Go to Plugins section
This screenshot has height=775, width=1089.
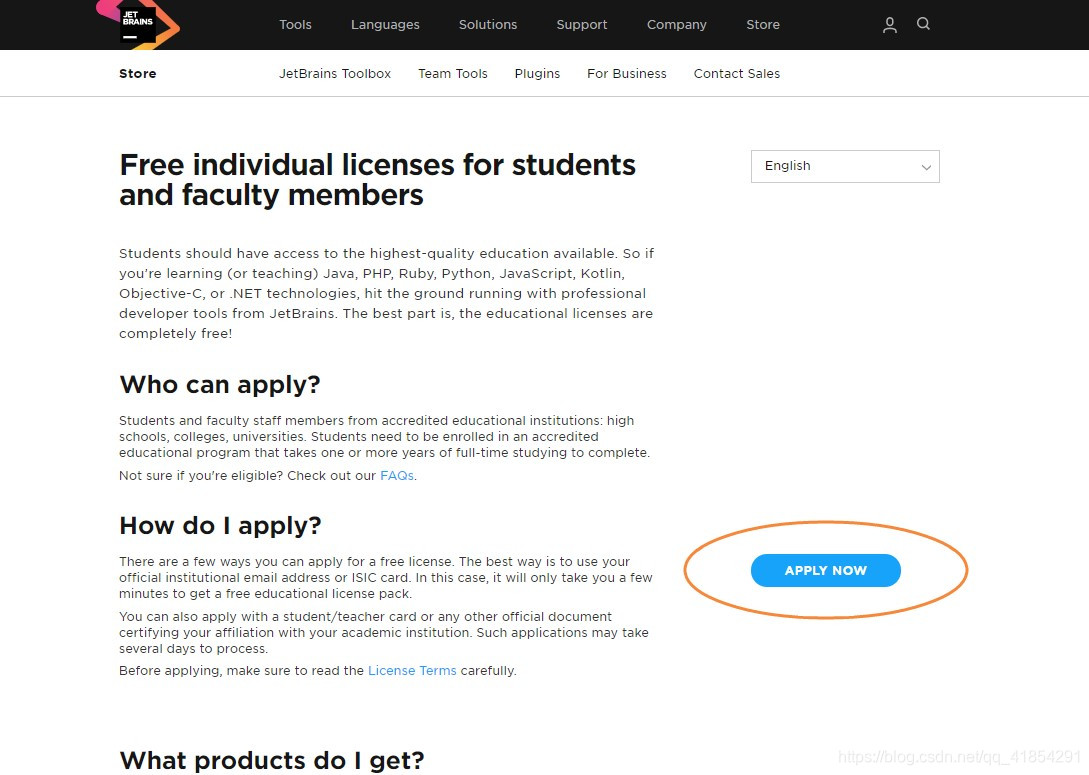point(537,74)
